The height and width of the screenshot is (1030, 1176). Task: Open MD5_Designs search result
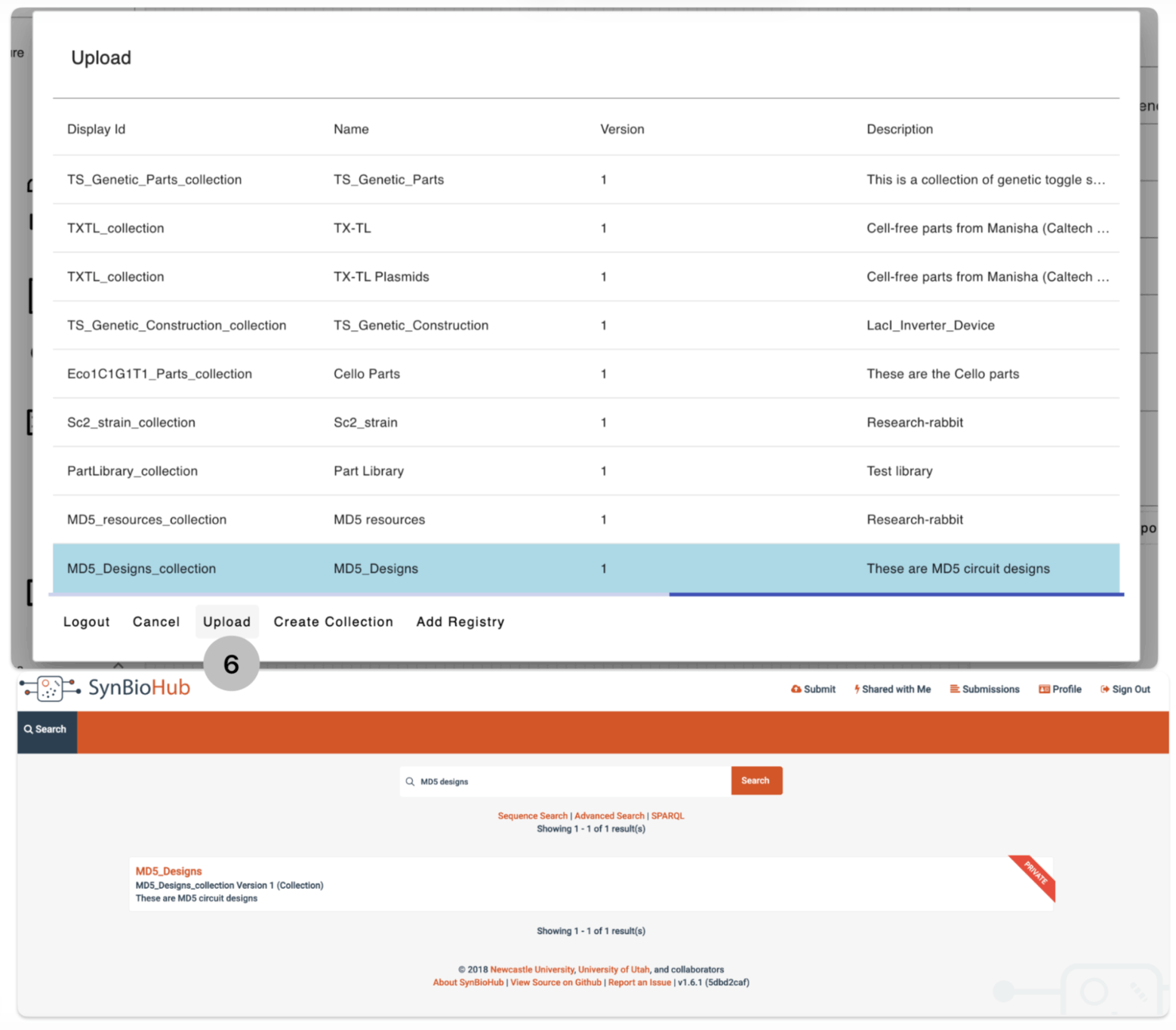[x=168, y=871]
